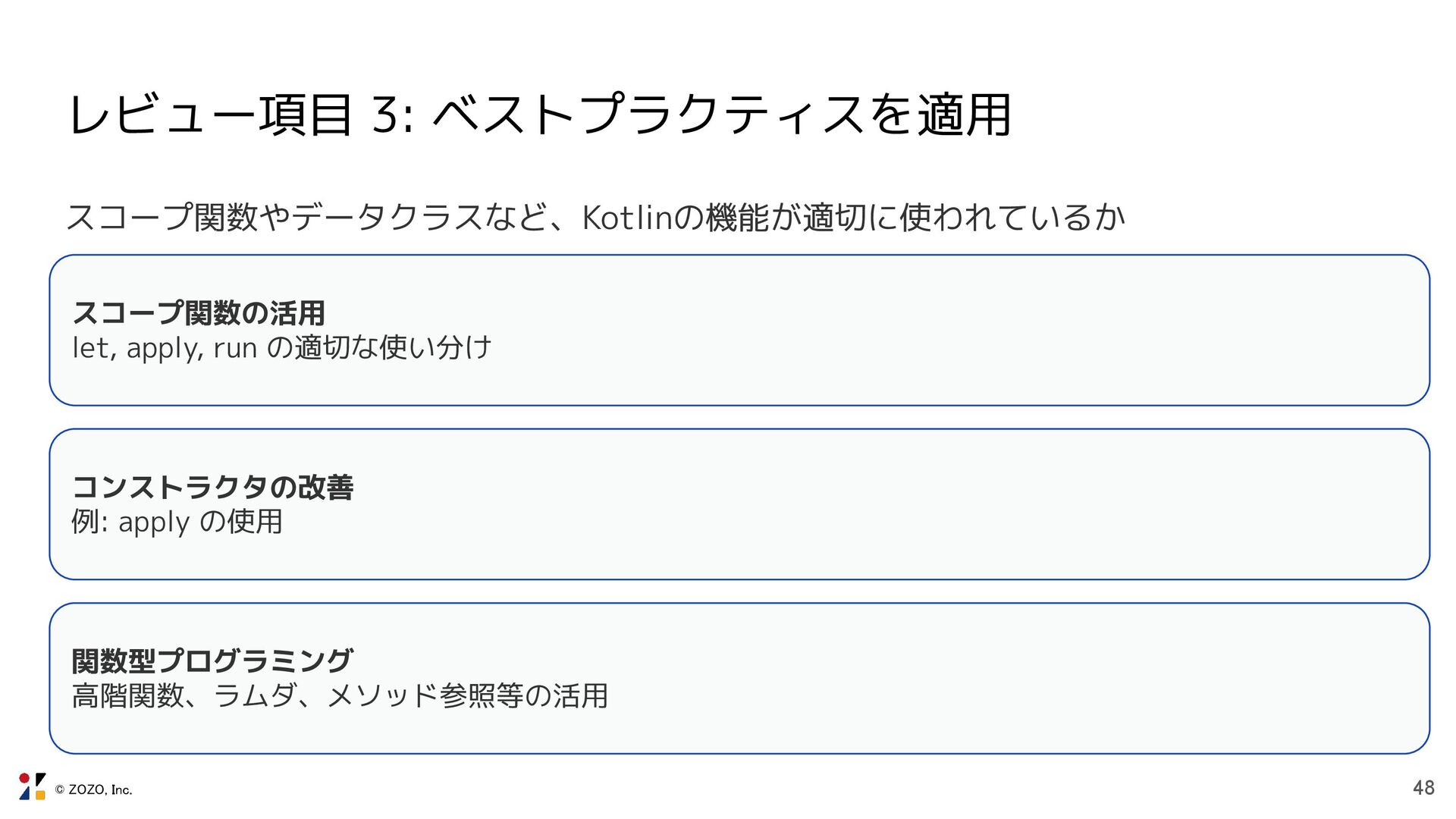
Task: Open the 関数型プログラミング card heading
Action: coord(213,661)
